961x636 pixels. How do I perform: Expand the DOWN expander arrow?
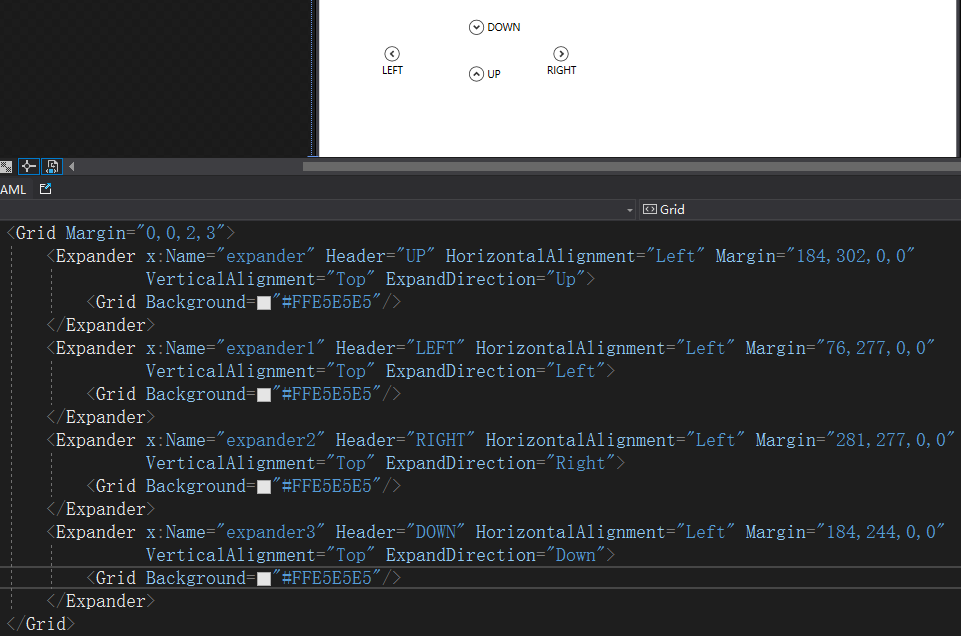click(x=476, y=28)
